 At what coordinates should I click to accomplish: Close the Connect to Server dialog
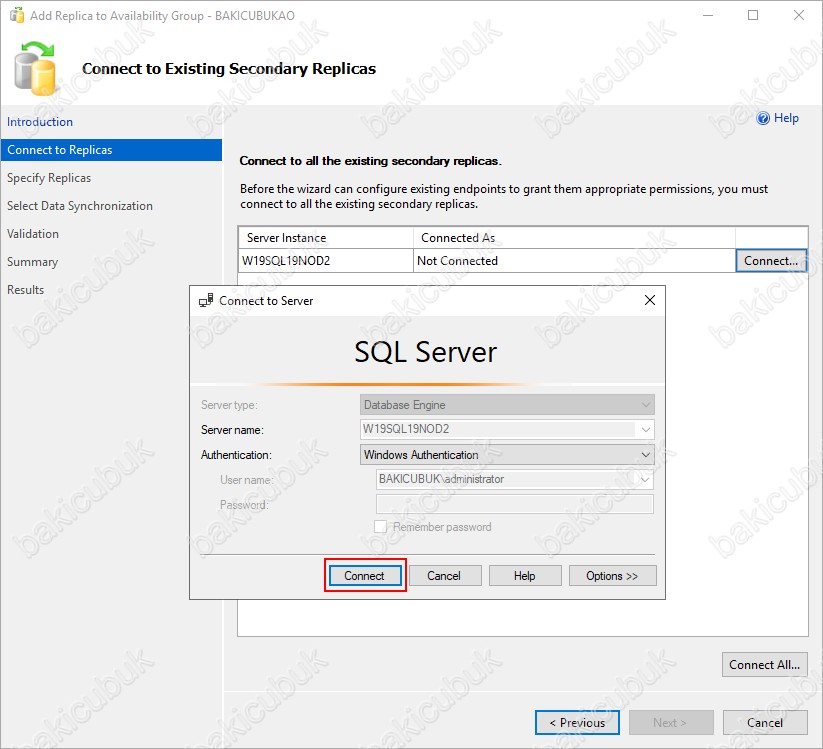click(650, 300)
